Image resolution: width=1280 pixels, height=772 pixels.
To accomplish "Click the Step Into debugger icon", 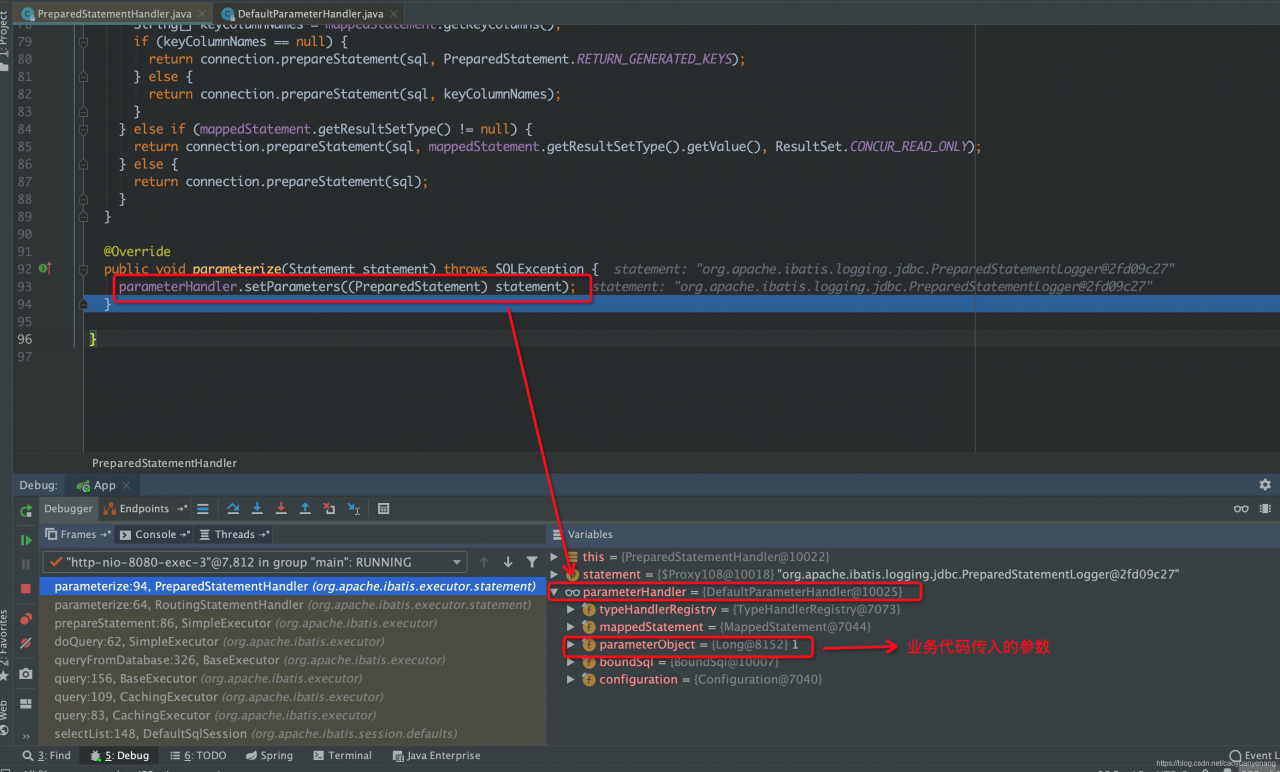I will coord(257,509).
